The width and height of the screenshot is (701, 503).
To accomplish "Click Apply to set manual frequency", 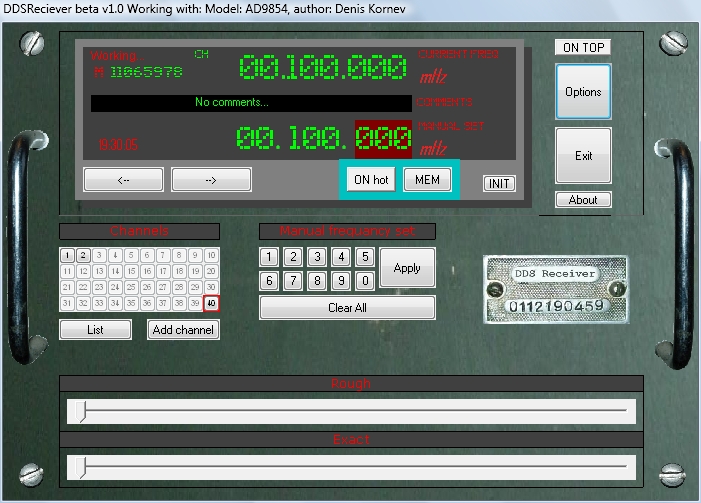I will [407, 268].
